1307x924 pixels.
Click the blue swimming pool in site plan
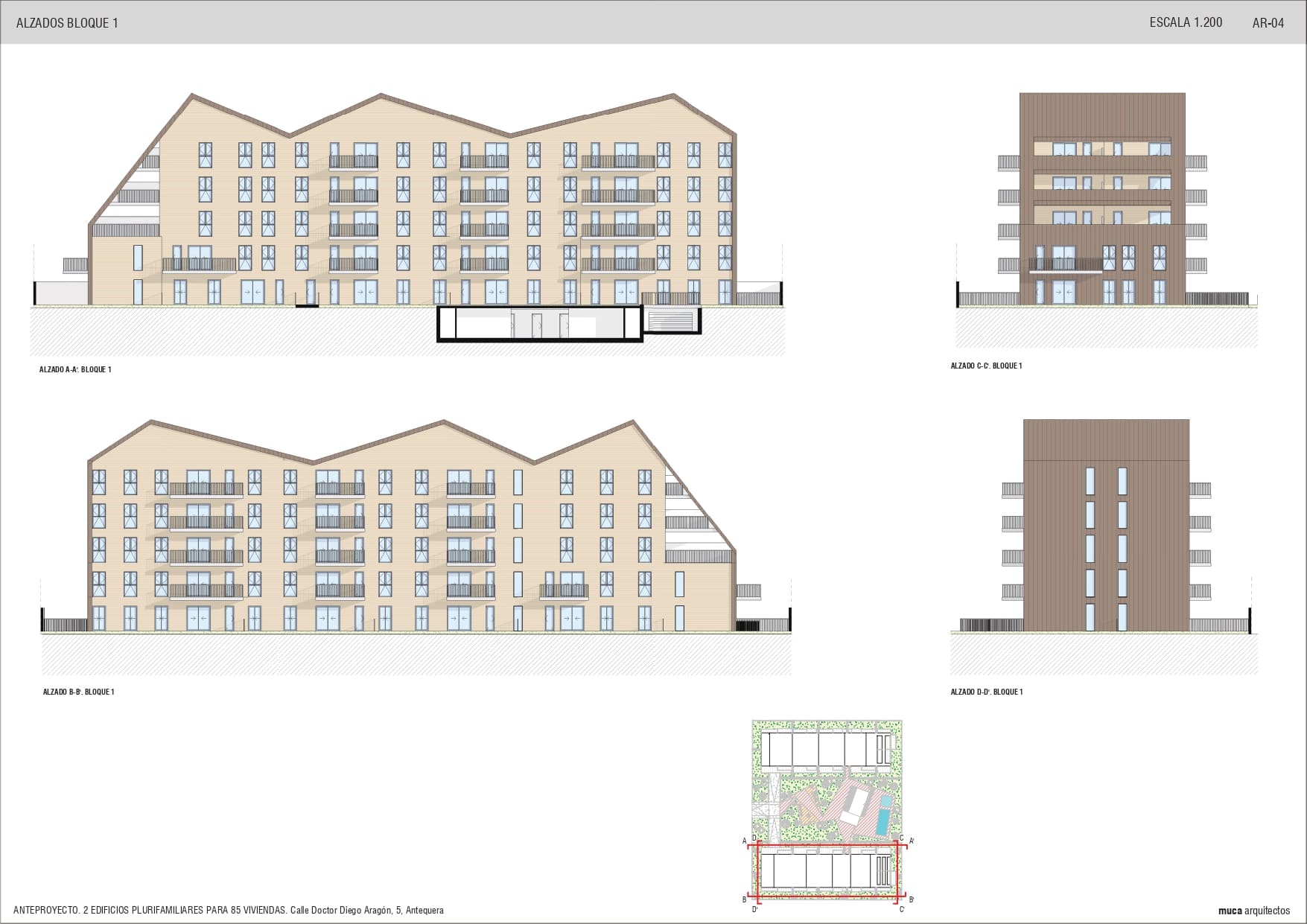884,815
